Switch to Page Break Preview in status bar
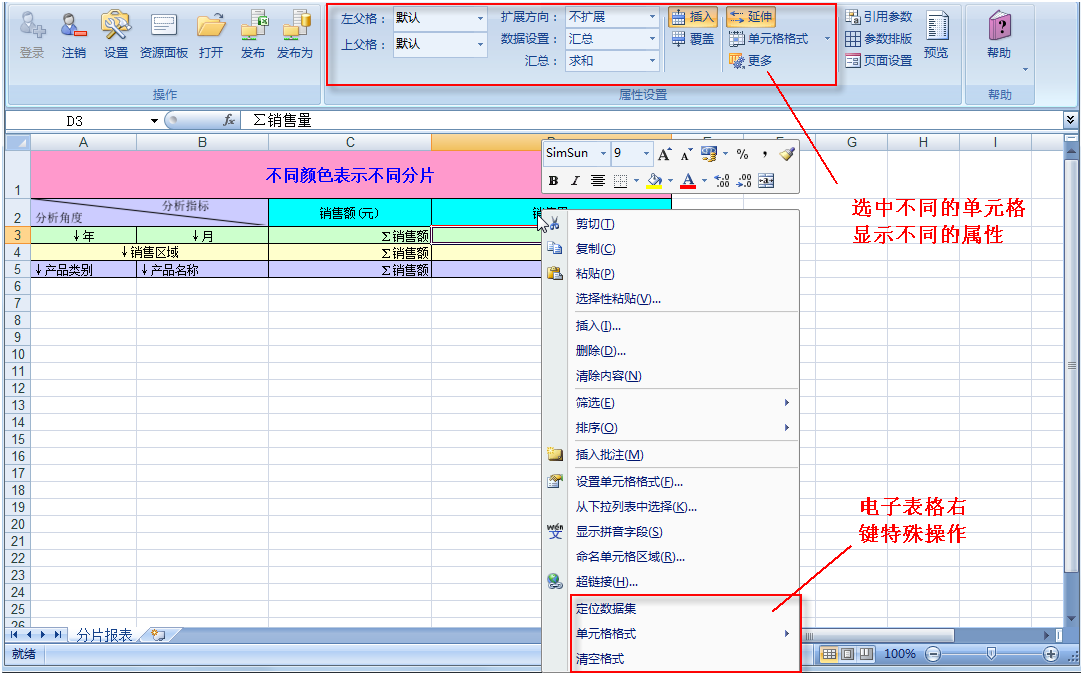The width and height of the screenshot is (1083, 675). coord(866,654)
